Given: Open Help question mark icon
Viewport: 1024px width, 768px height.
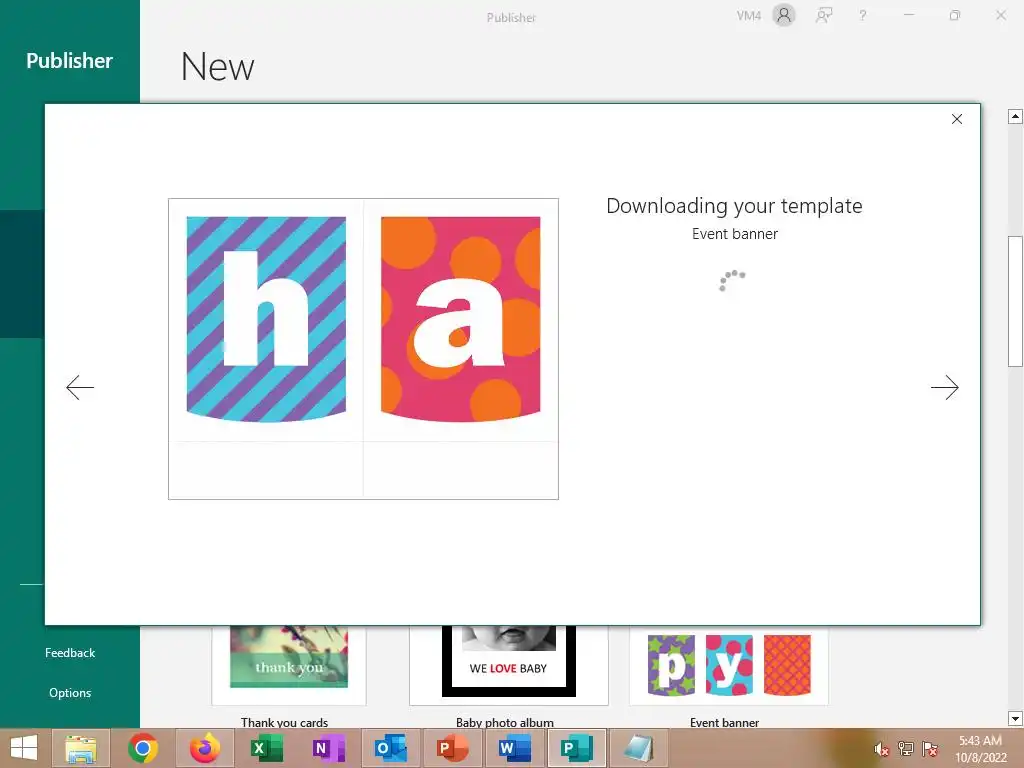Looking at the screenshot, I should (863, 15).
